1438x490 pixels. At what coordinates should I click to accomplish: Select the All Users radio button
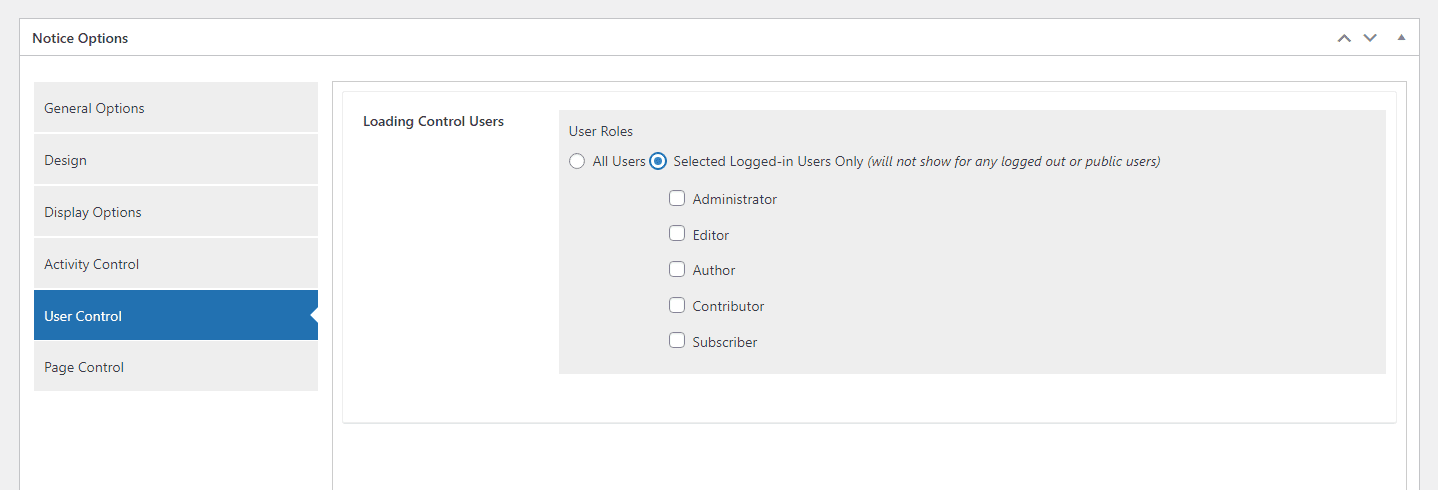pyautogui.click(x=577, y=161)
